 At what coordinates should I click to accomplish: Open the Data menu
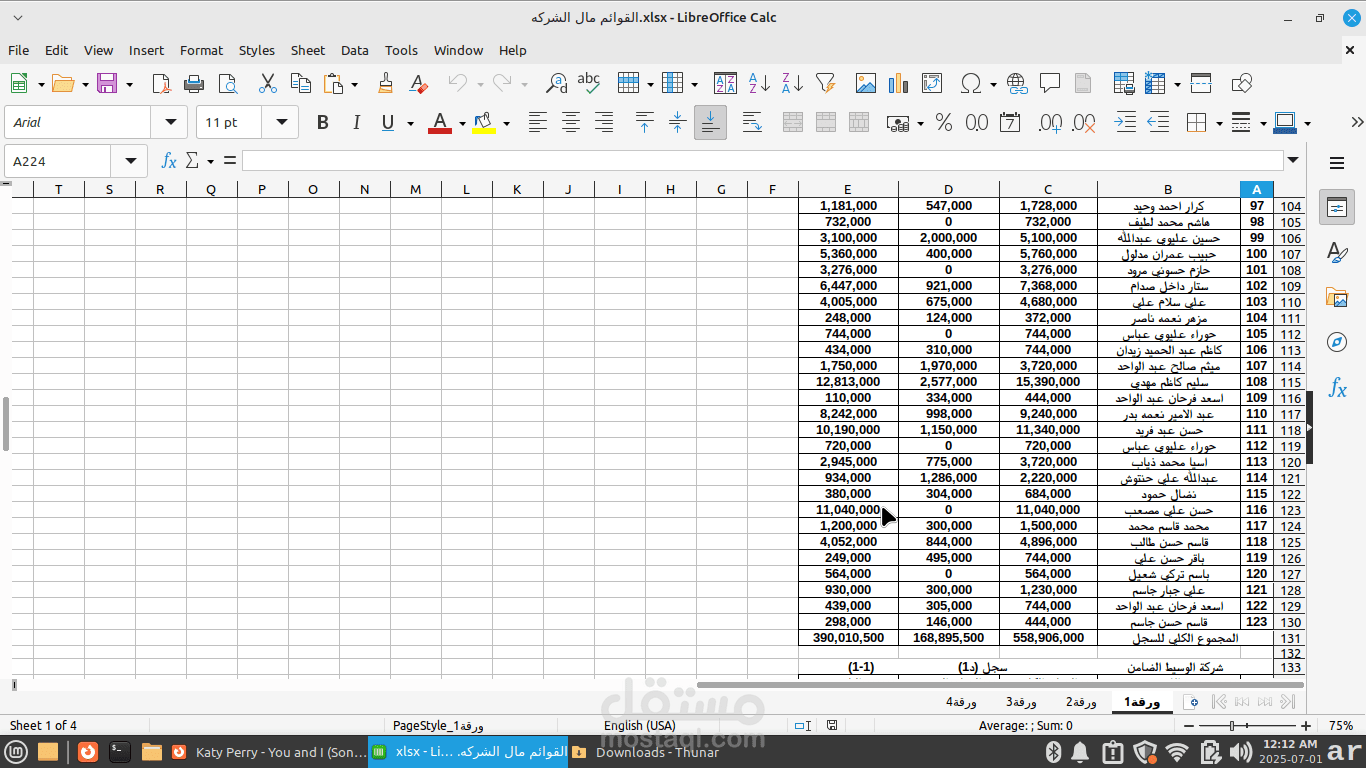[355, 50]
